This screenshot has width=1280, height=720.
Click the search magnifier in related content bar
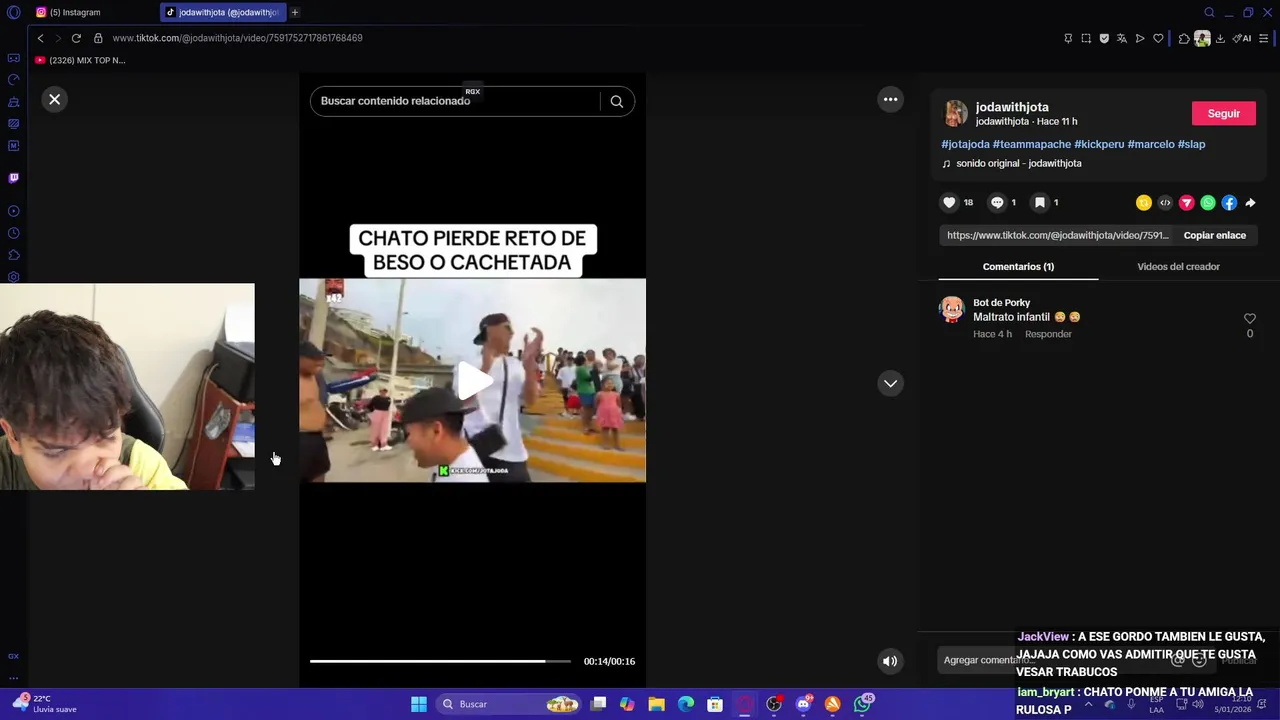(617, 101)
